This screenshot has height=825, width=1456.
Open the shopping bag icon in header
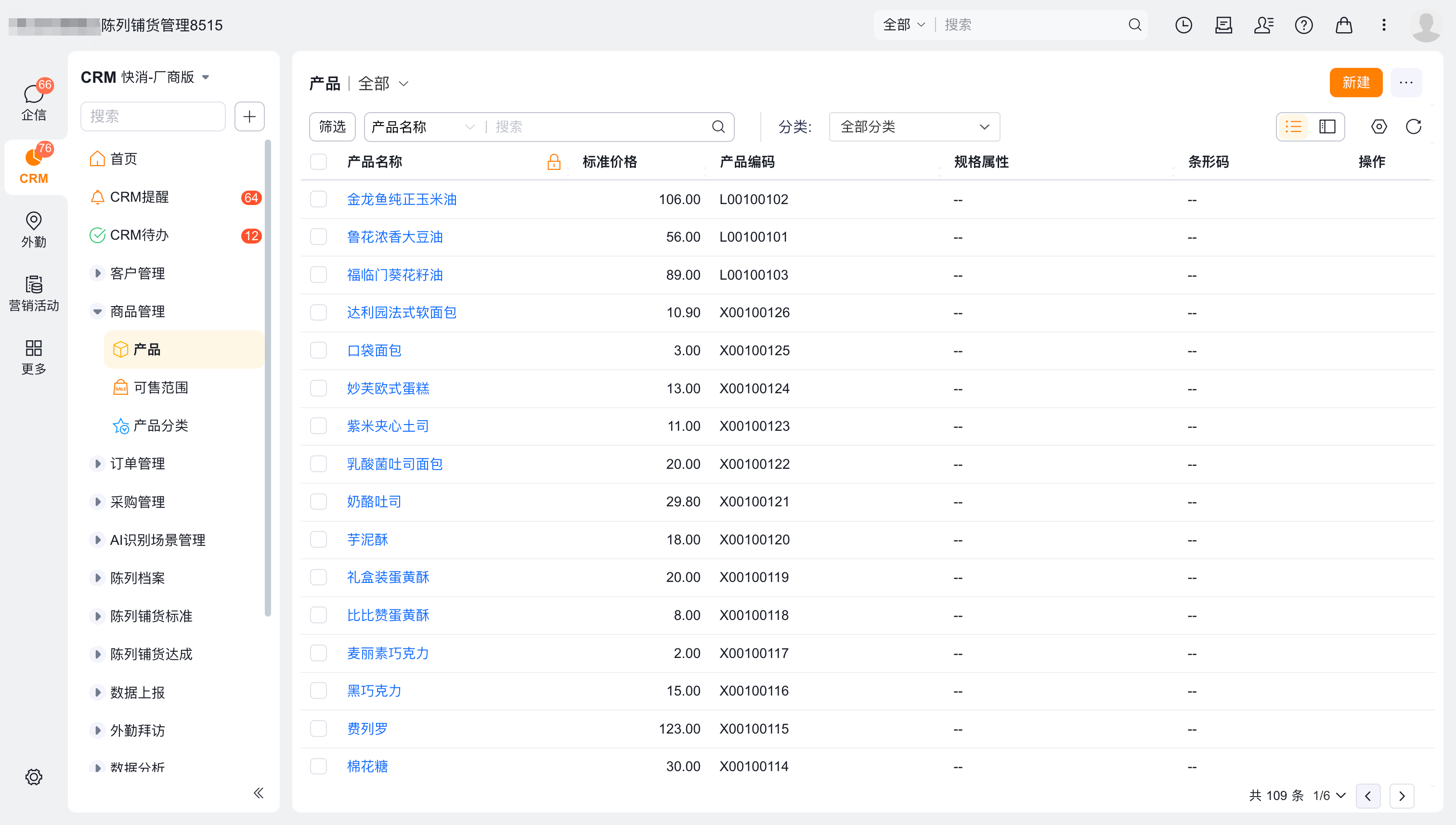(1344, 25)
